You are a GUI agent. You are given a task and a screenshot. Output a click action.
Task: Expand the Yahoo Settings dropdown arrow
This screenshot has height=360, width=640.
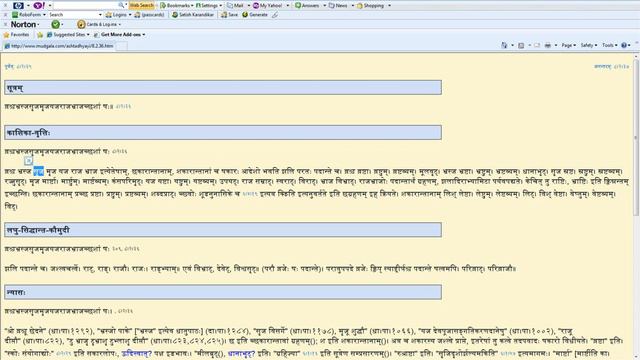click(221, 6)
